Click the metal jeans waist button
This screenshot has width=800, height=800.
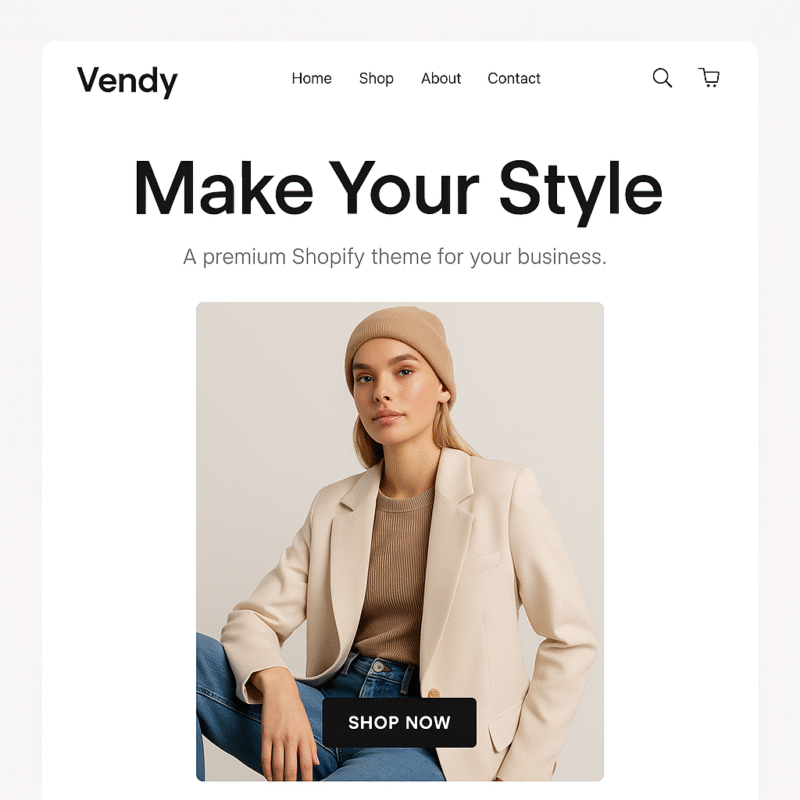point(379,667)
